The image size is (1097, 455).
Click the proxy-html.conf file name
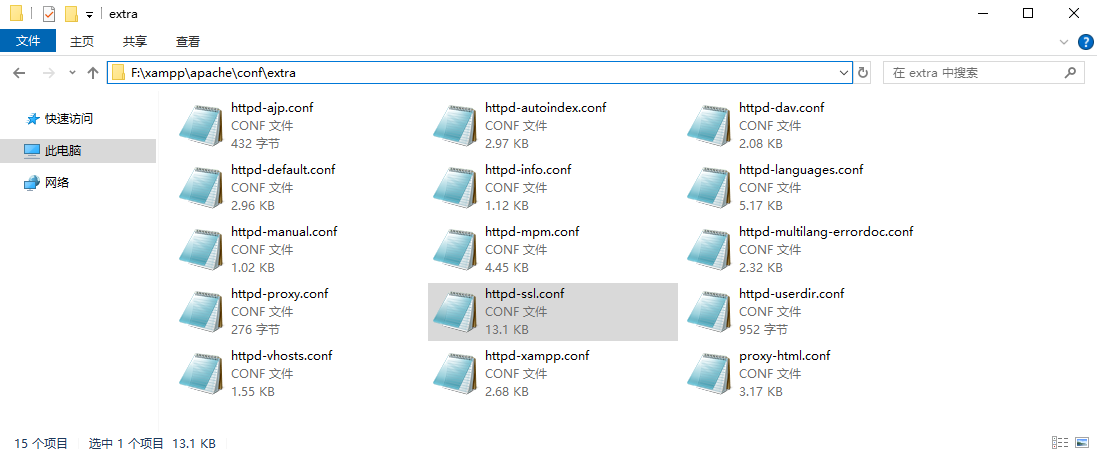point(785,355)
